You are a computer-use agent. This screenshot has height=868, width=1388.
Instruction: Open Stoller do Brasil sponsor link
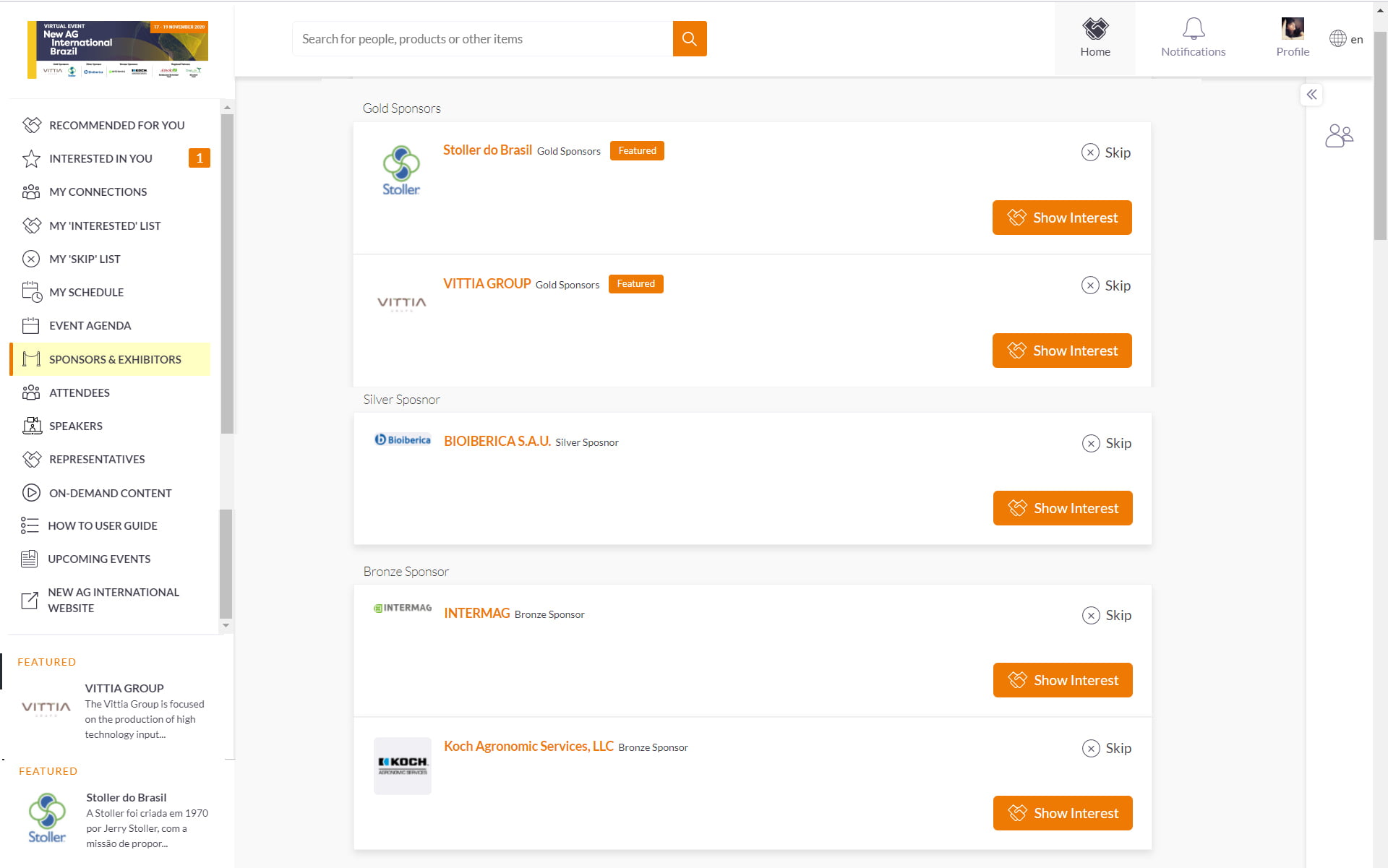pos(487,150)
